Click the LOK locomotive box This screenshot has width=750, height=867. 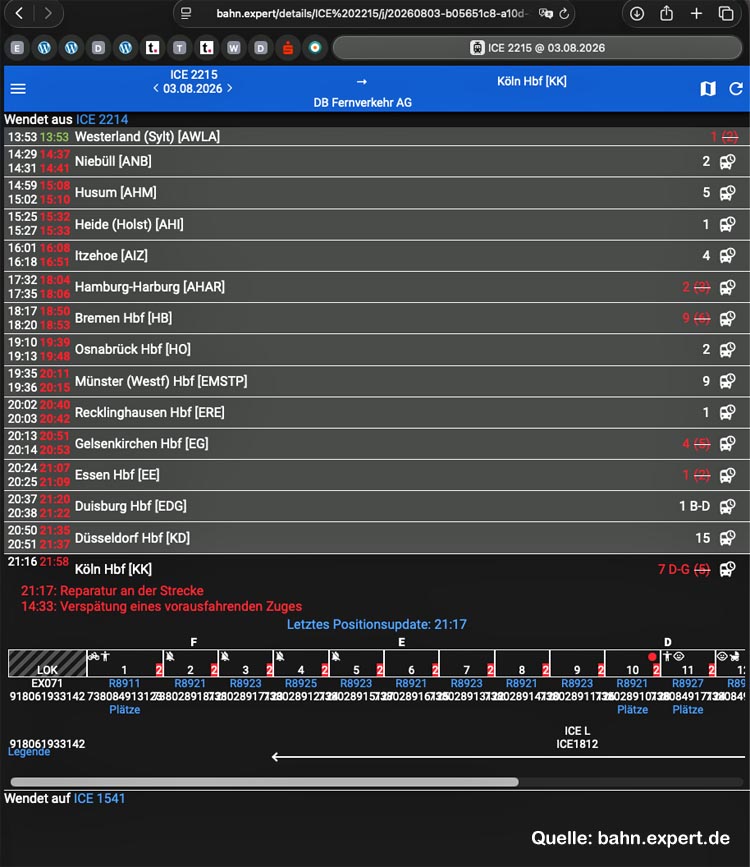point(48,664)
